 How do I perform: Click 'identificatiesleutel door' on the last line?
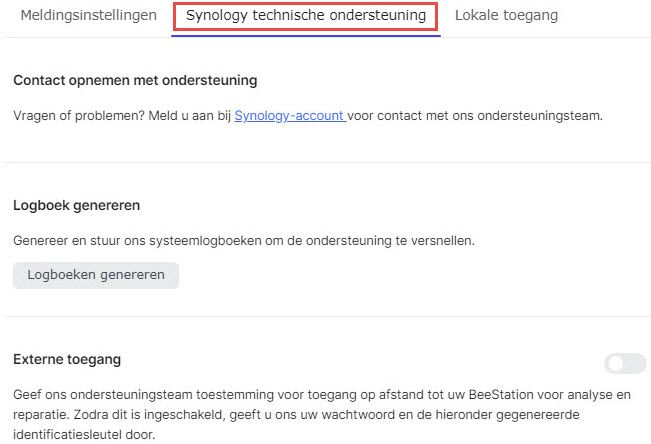[x=85, y=434]
